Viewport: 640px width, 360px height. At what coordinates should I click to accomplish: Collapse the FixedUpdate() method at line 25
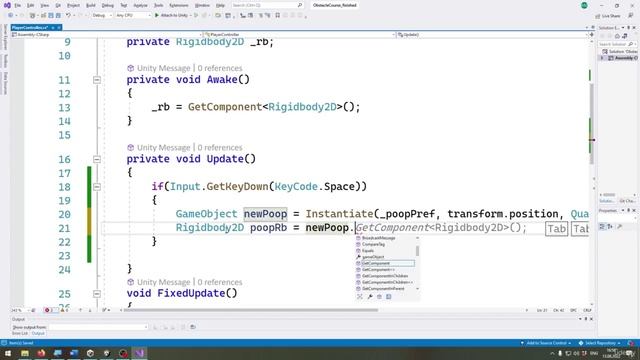(97, 293)
